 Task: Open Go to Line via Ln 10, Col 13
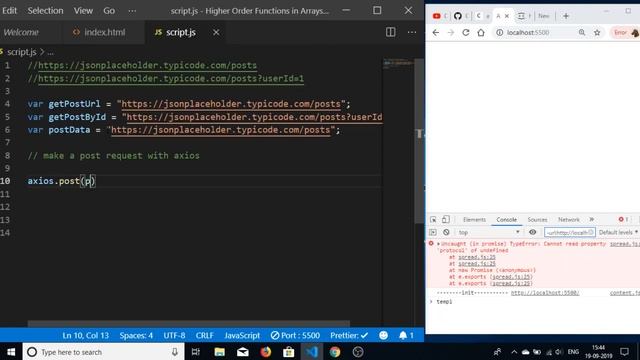click(86, 336)
